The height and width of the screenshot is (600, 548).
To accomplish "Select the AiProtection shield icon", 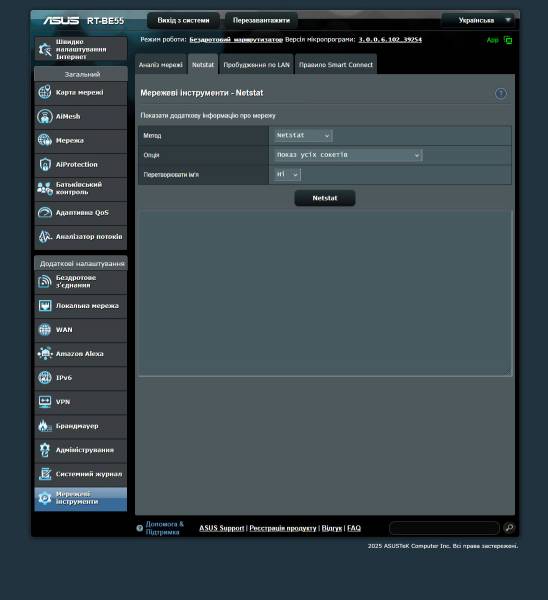I will pos(45,165).
